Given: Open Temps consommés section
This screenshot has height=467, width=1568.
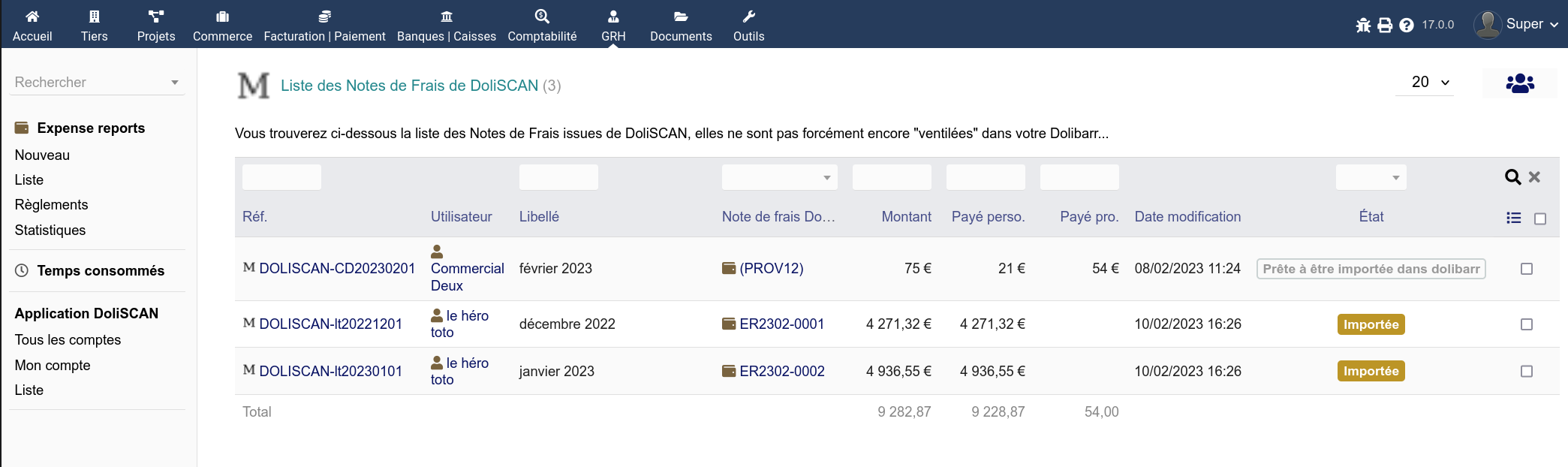Looking at the screenshot, I should point(101,270).
